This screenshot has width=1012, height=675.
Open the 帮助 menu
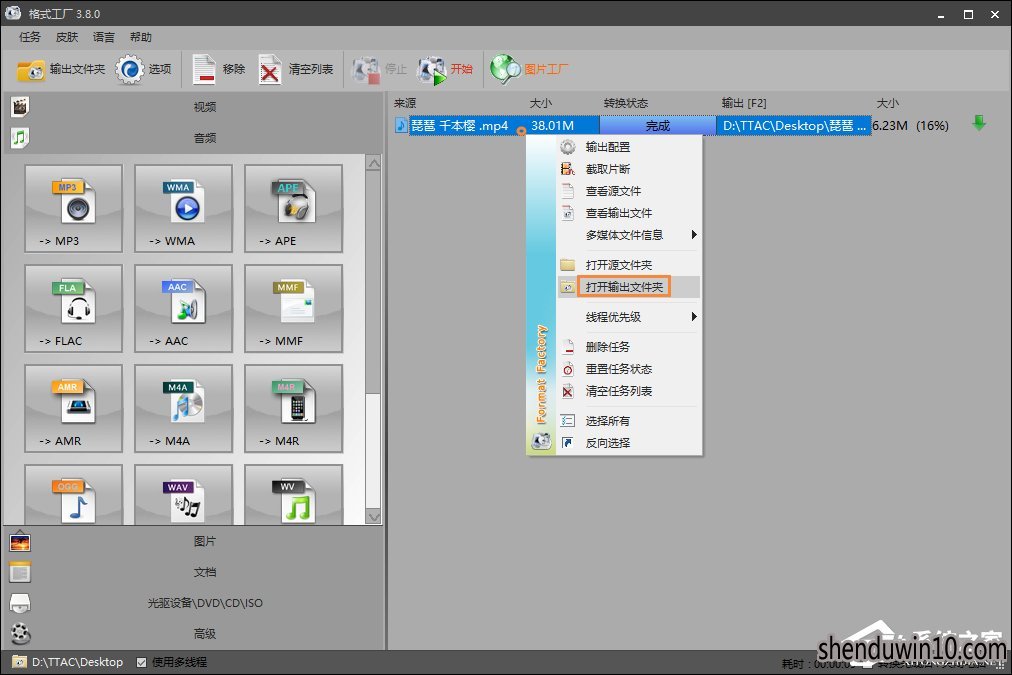(x=141, y=37)
